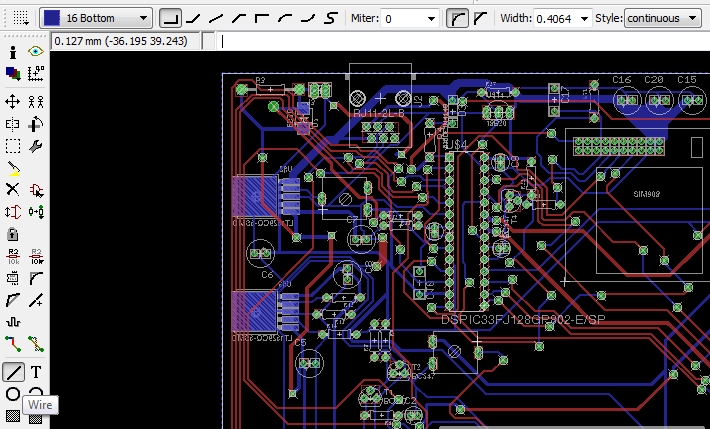Image resolution: width=710 pixels, height=429 pixels.
Task: Select the Move tool with four arrows
Action: point(13,101)
